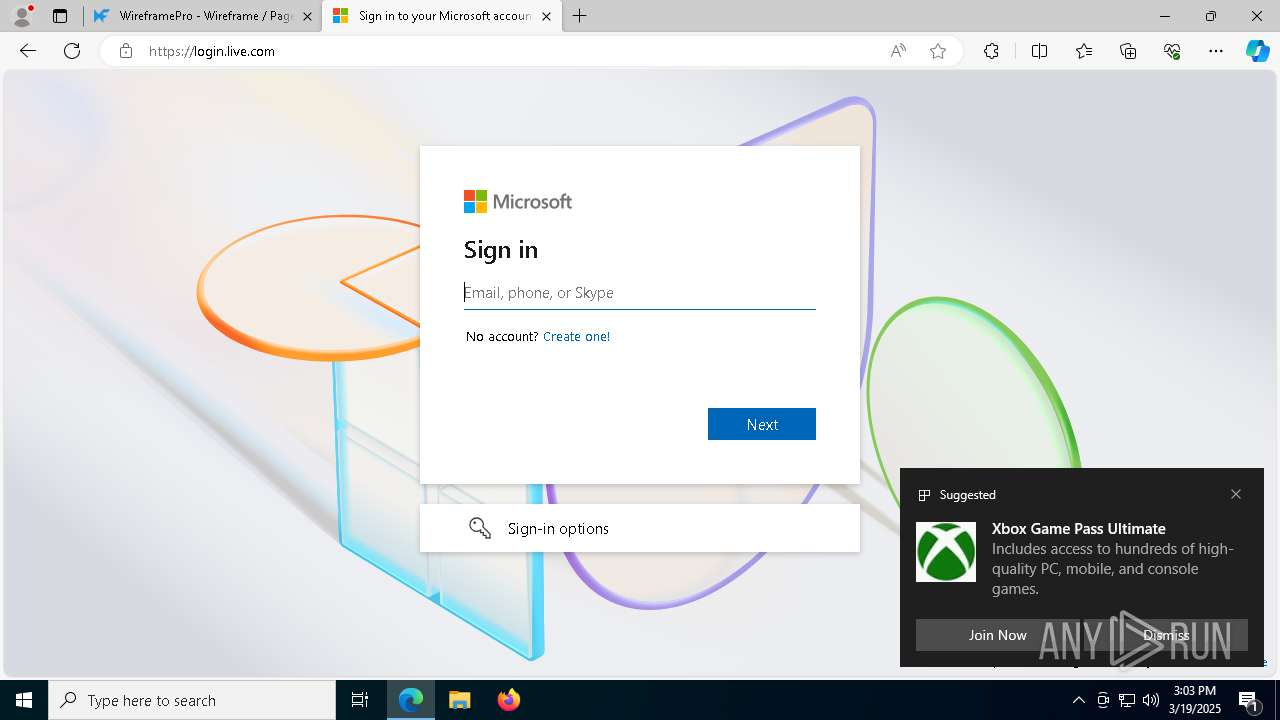Screen dimensions: 1280x720
Task: Show hidden system tray icons
Action: coord(1078,700)
